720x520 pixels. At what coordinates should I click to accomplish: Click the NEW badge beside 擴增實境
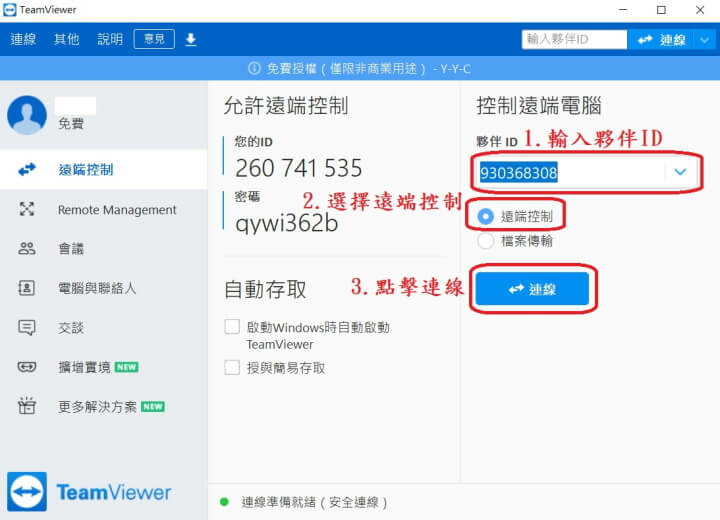127,367
